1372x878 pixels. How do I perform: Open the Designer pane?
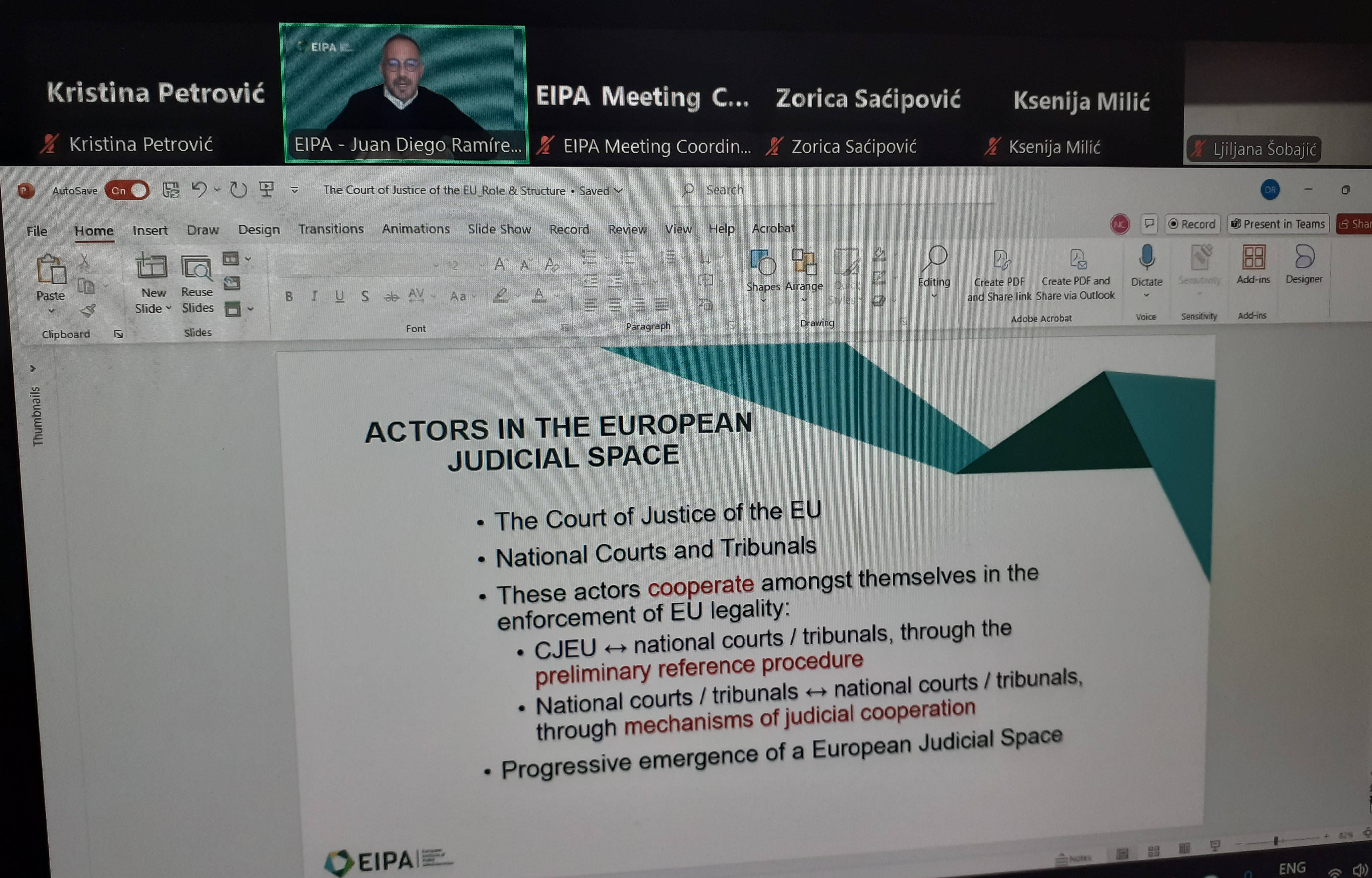[1304, 264]
